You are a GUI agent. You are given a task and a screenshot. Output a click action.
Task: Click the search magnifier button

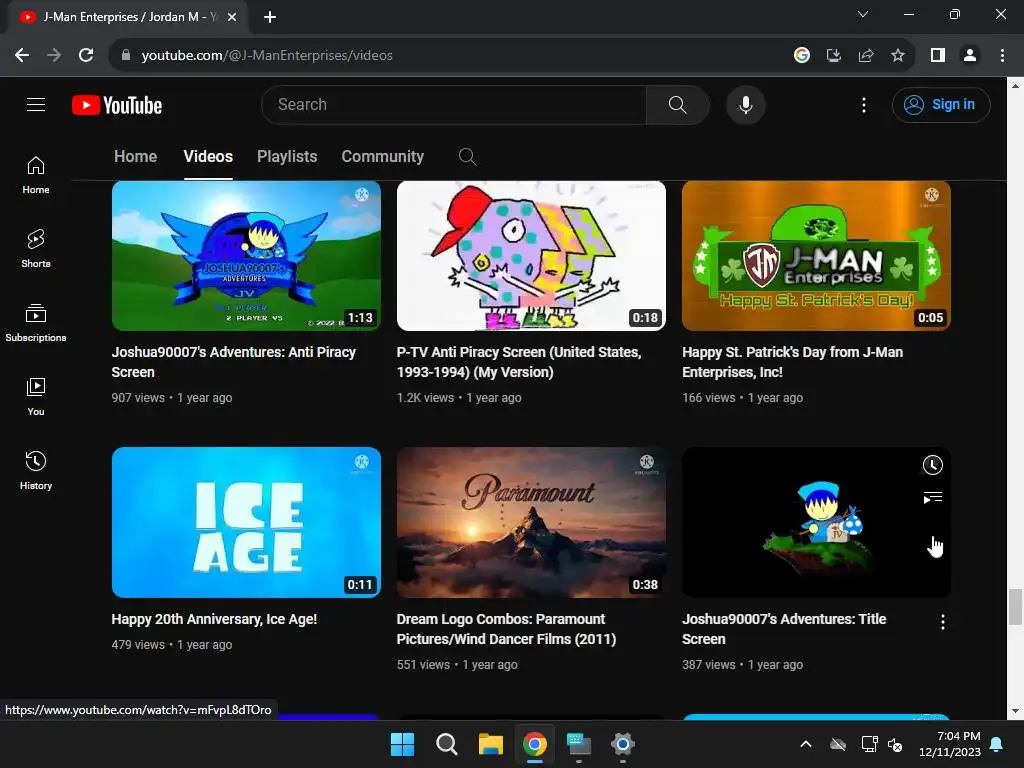[x=677, y=104]
